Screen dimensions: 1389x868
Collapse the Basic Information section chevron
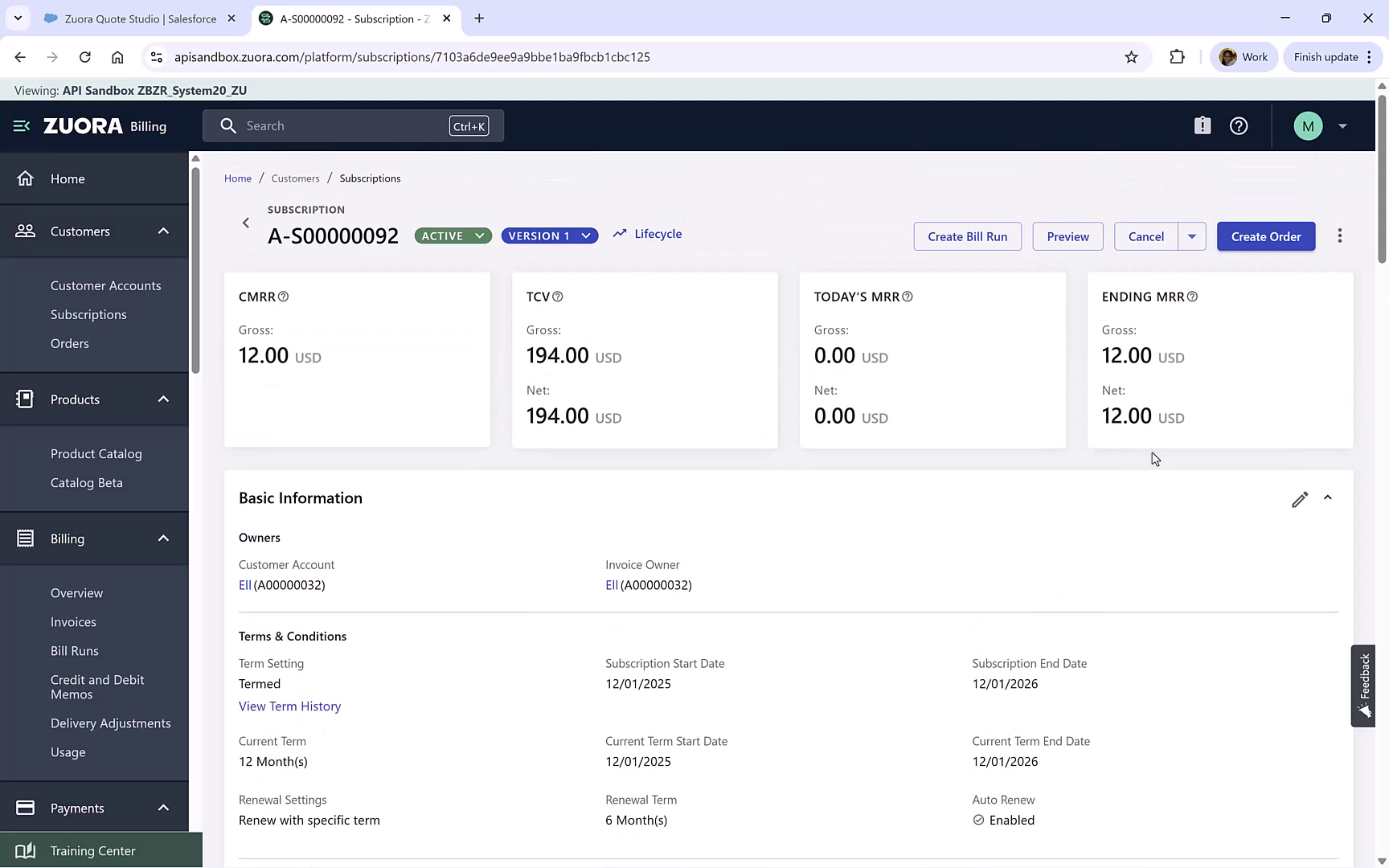tap(1328, 497)
